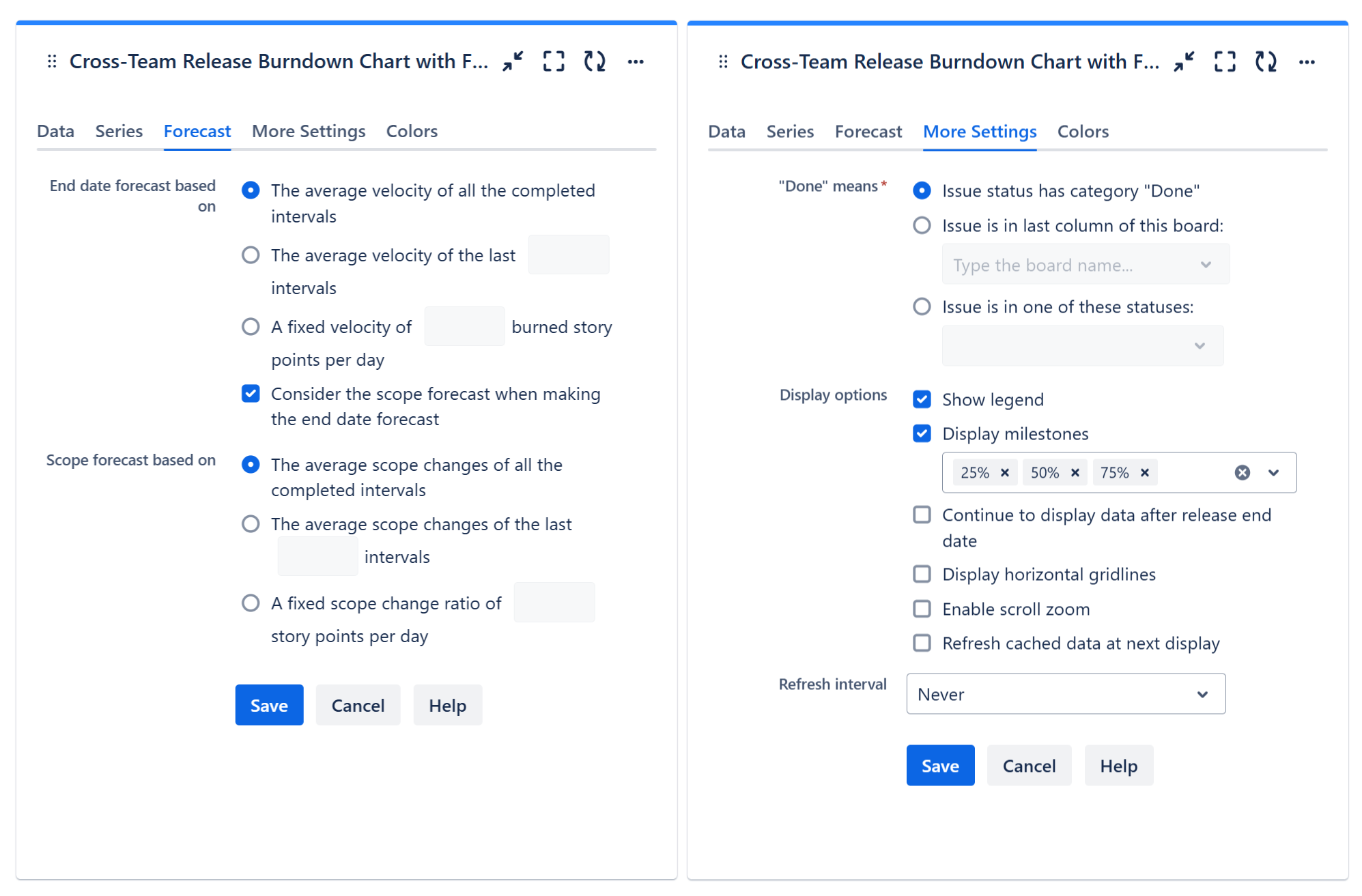Grab the drag handle of the left gadget
Screen dimensions: 1362x896
51,61
